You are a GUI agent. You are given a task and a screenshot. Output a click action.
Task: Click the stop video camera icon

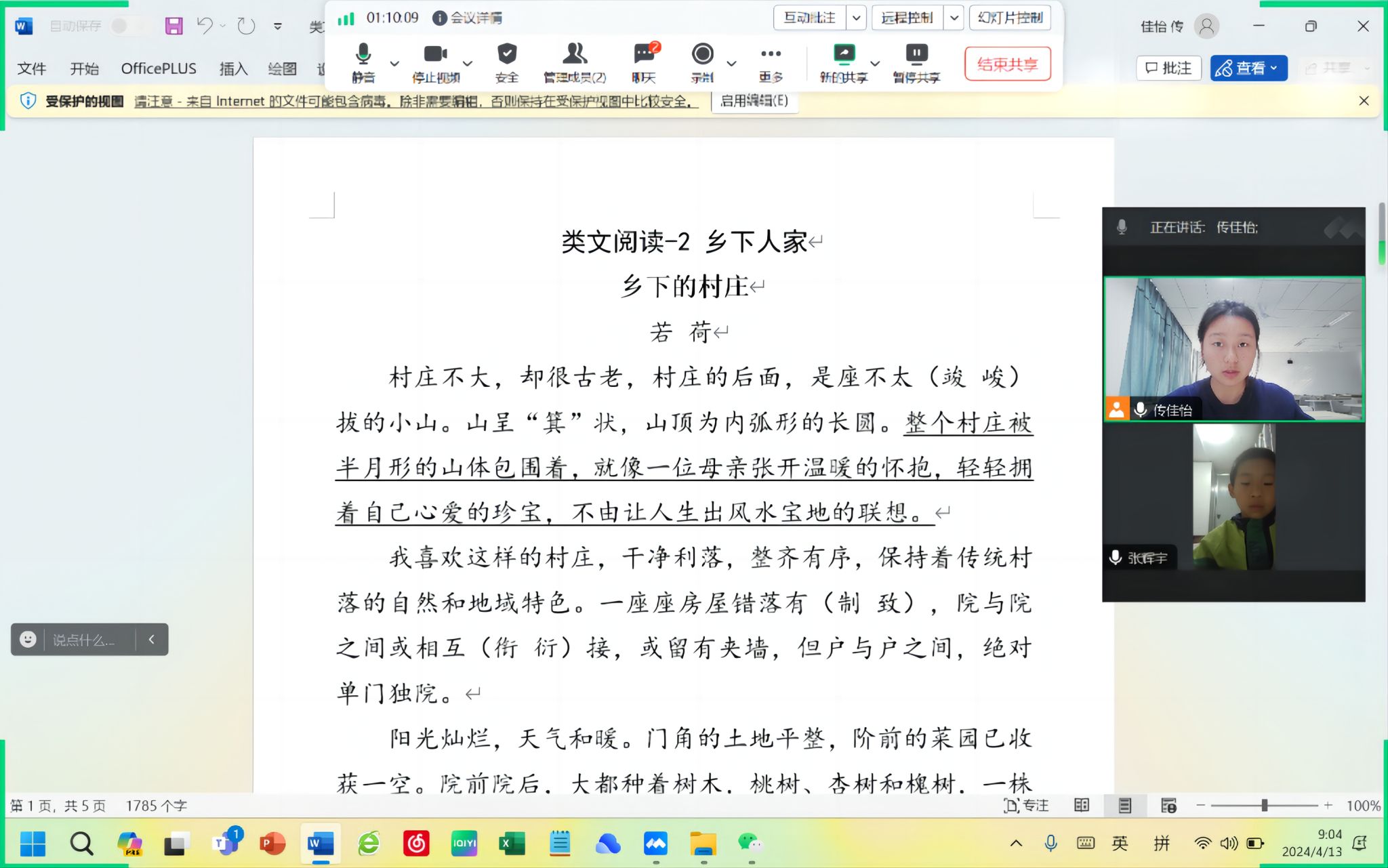(435, 54)
